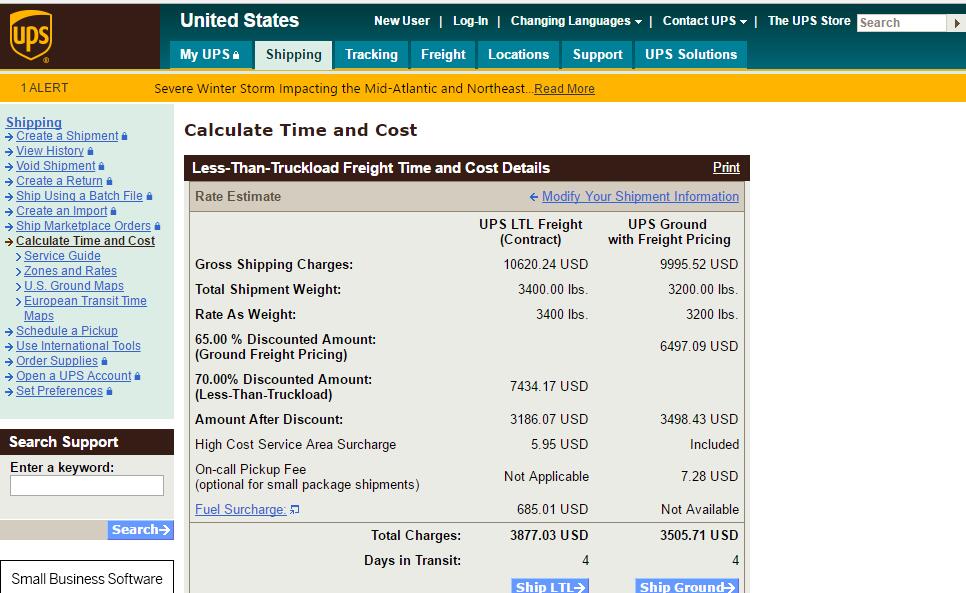This screenshot has height=593, width=966.
Task: Go to the Locations tab
Action: [519, 55]
